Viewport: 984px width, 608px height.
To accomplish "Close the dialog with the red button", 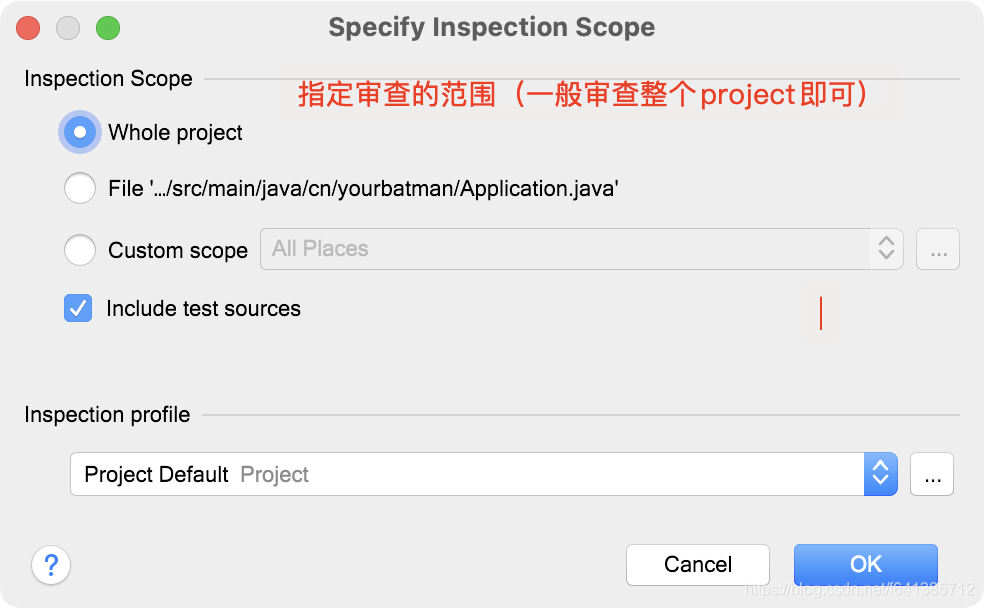I will click(28, 28).
